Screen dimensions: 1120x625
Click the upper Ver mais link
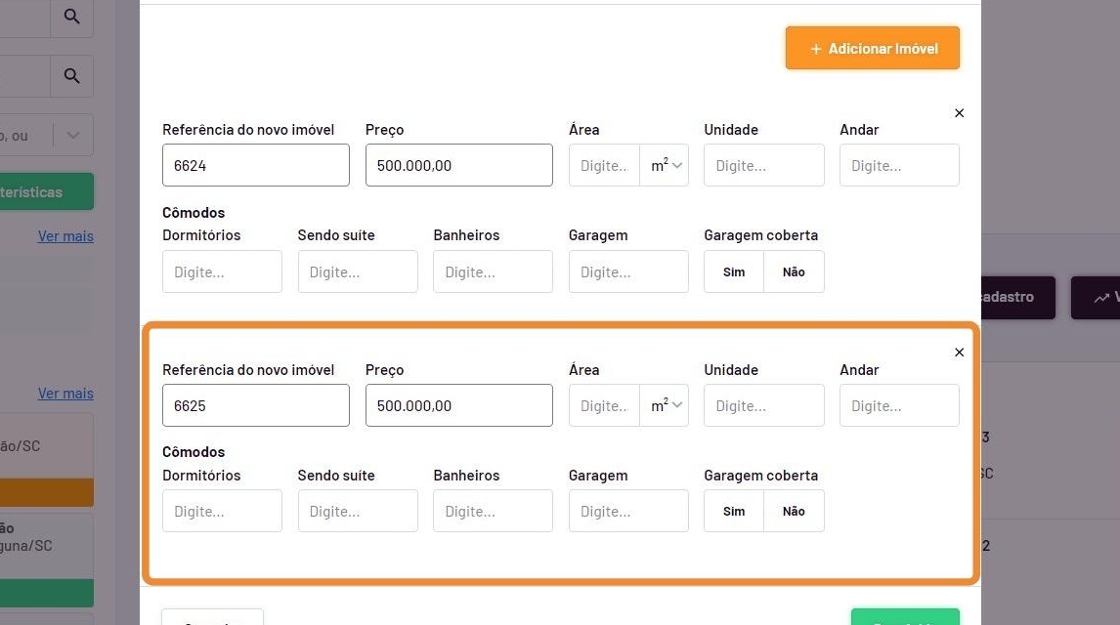click(x=65, y=236)
